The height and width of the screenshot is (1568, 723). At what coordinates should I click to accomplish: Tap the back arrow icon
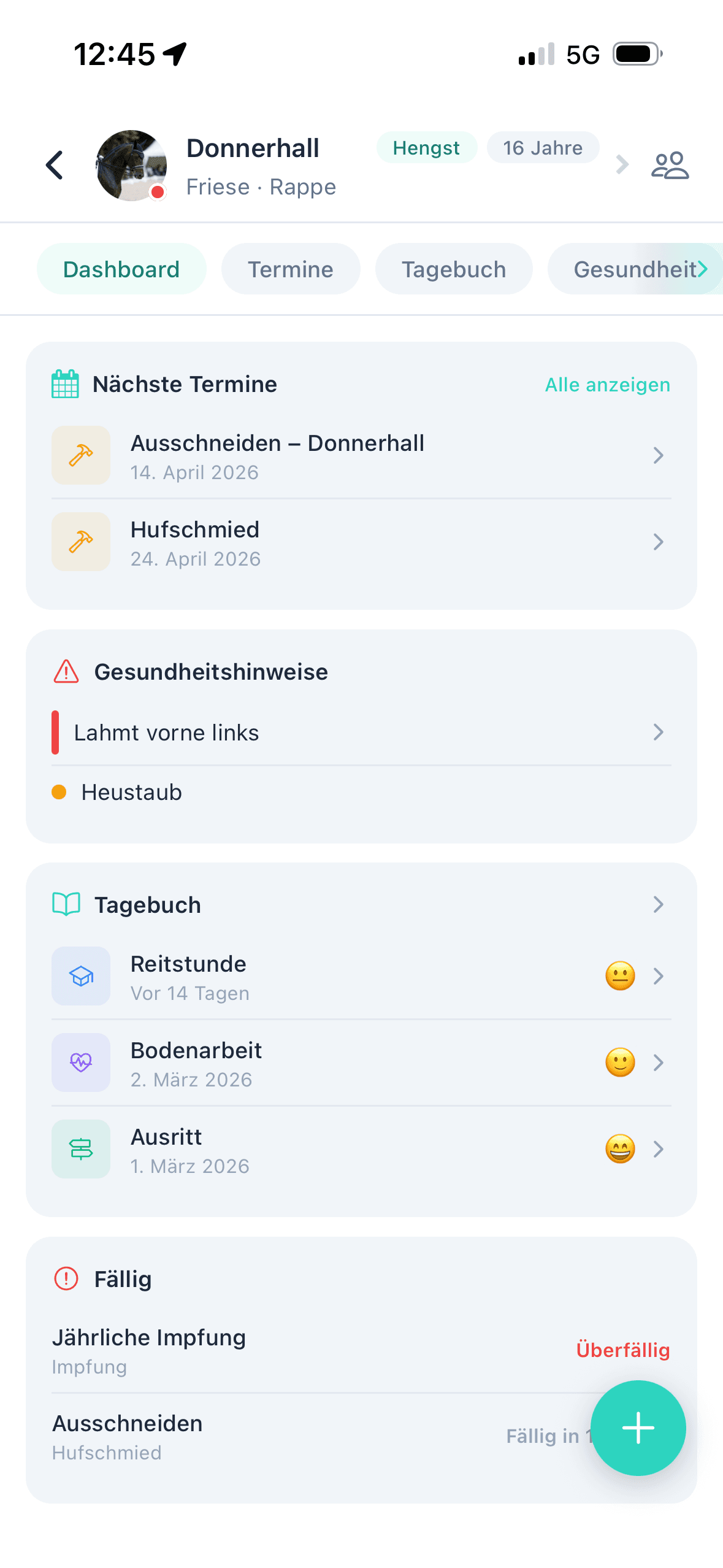pyautogui.click(x=55, y=165)
